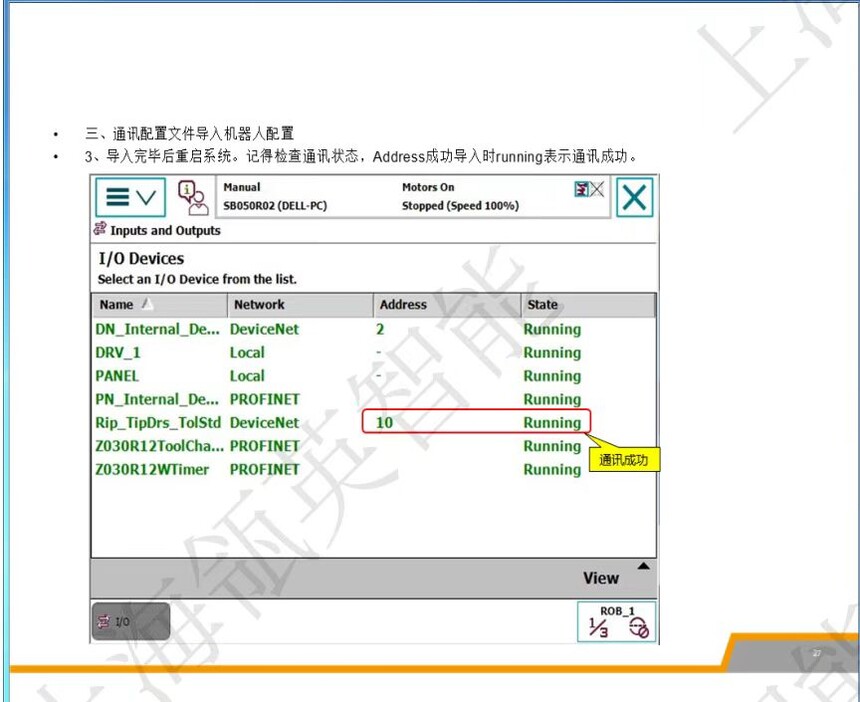Sort by the Address column header
Viewport: 860px width, 702px height.
[x=447, y=304]
